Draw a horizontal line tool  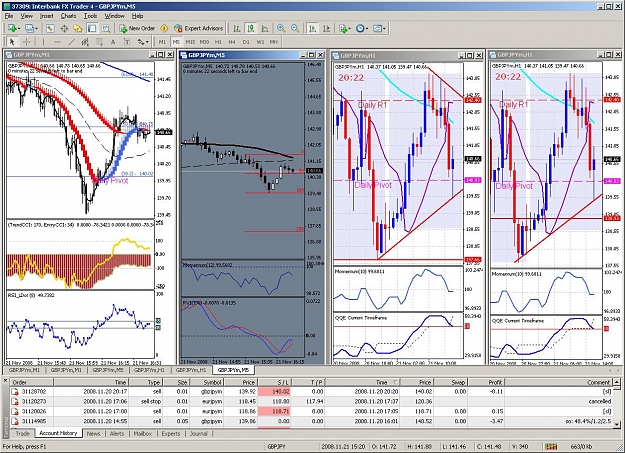tap(57, 41)
